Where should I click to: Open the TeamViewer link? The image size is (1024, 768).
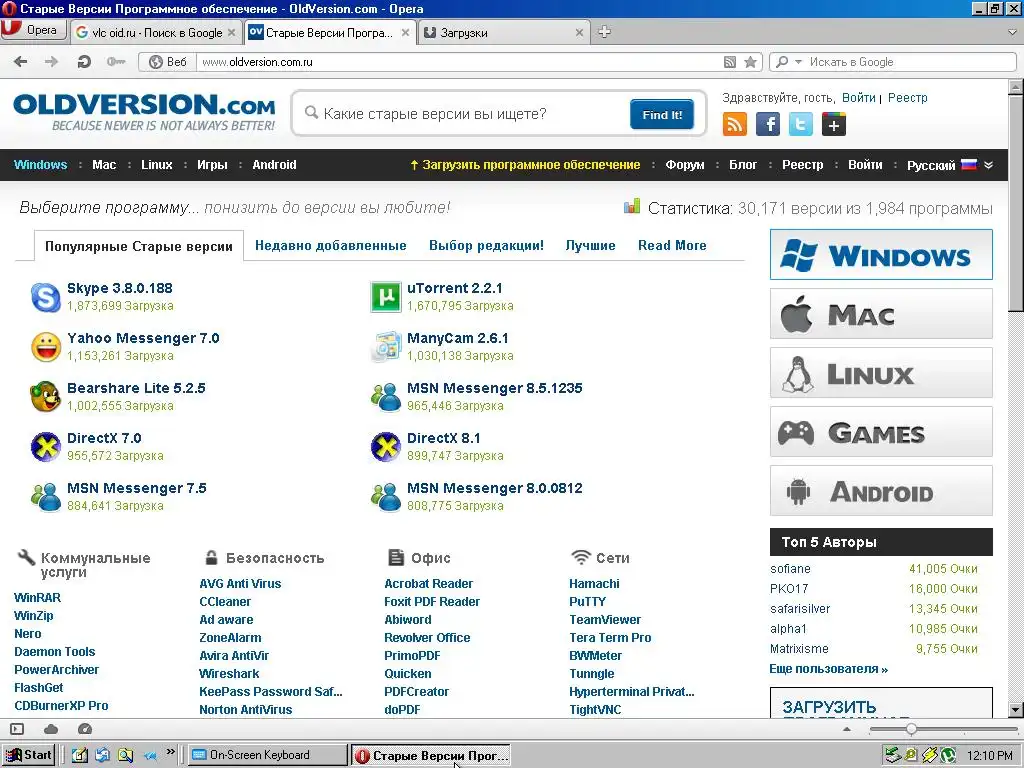[605, 620]
